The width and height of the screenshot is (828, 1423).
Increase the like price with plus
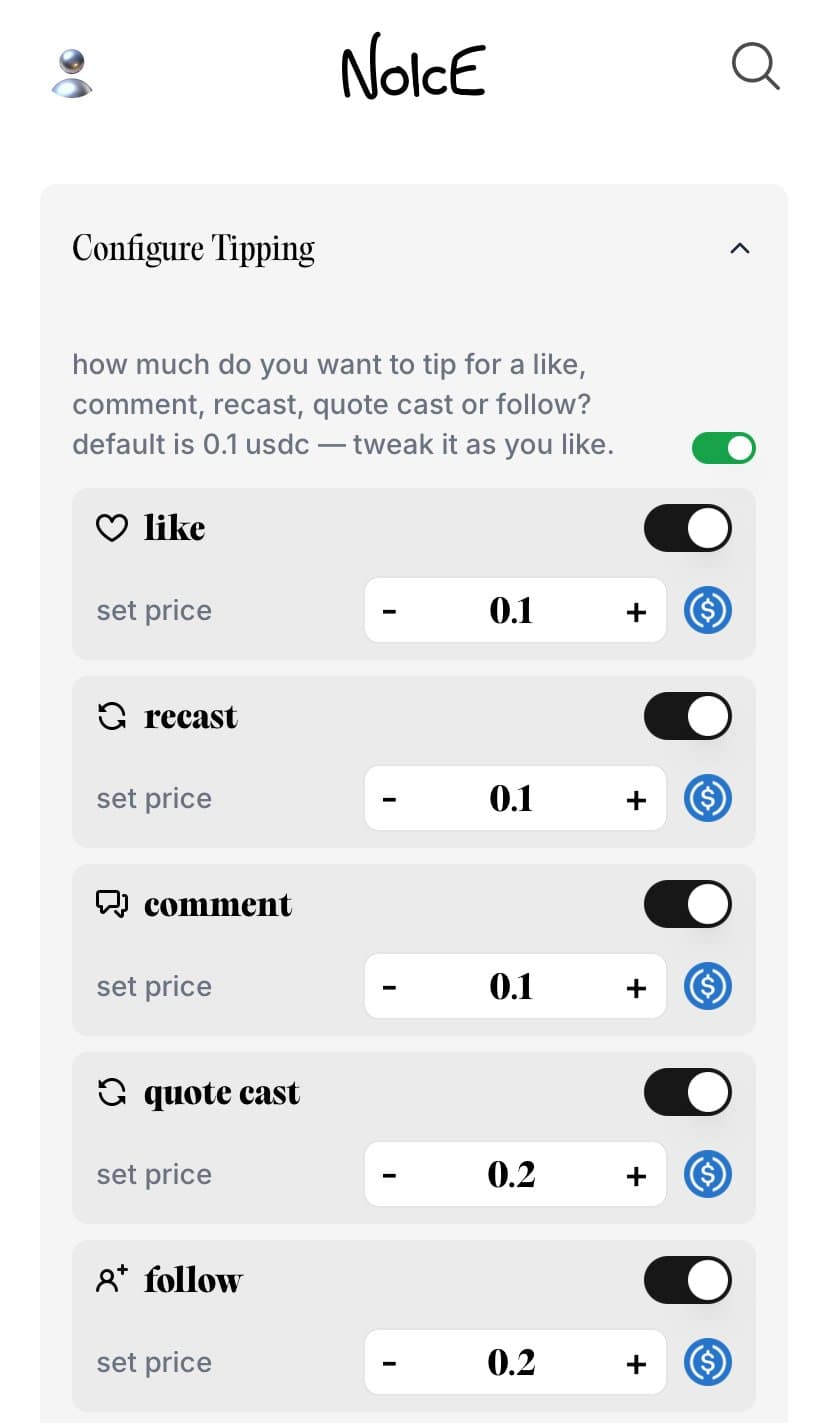[x=636, y=612]
